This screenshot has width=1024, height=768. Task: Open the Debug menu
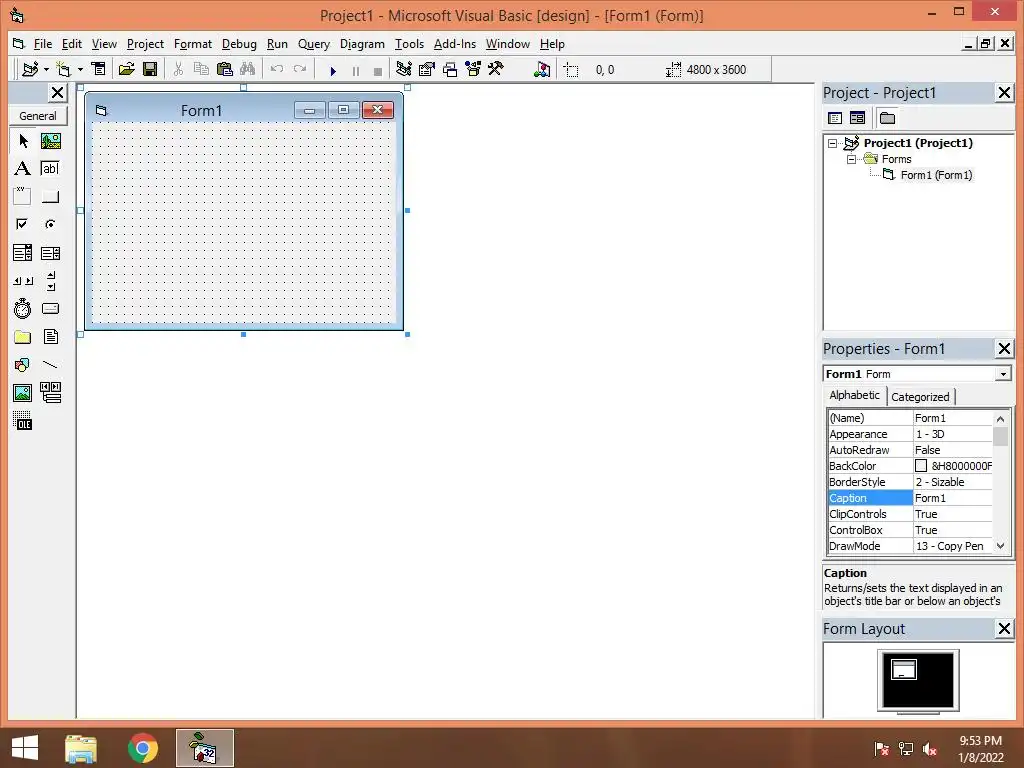click(239, 44)
